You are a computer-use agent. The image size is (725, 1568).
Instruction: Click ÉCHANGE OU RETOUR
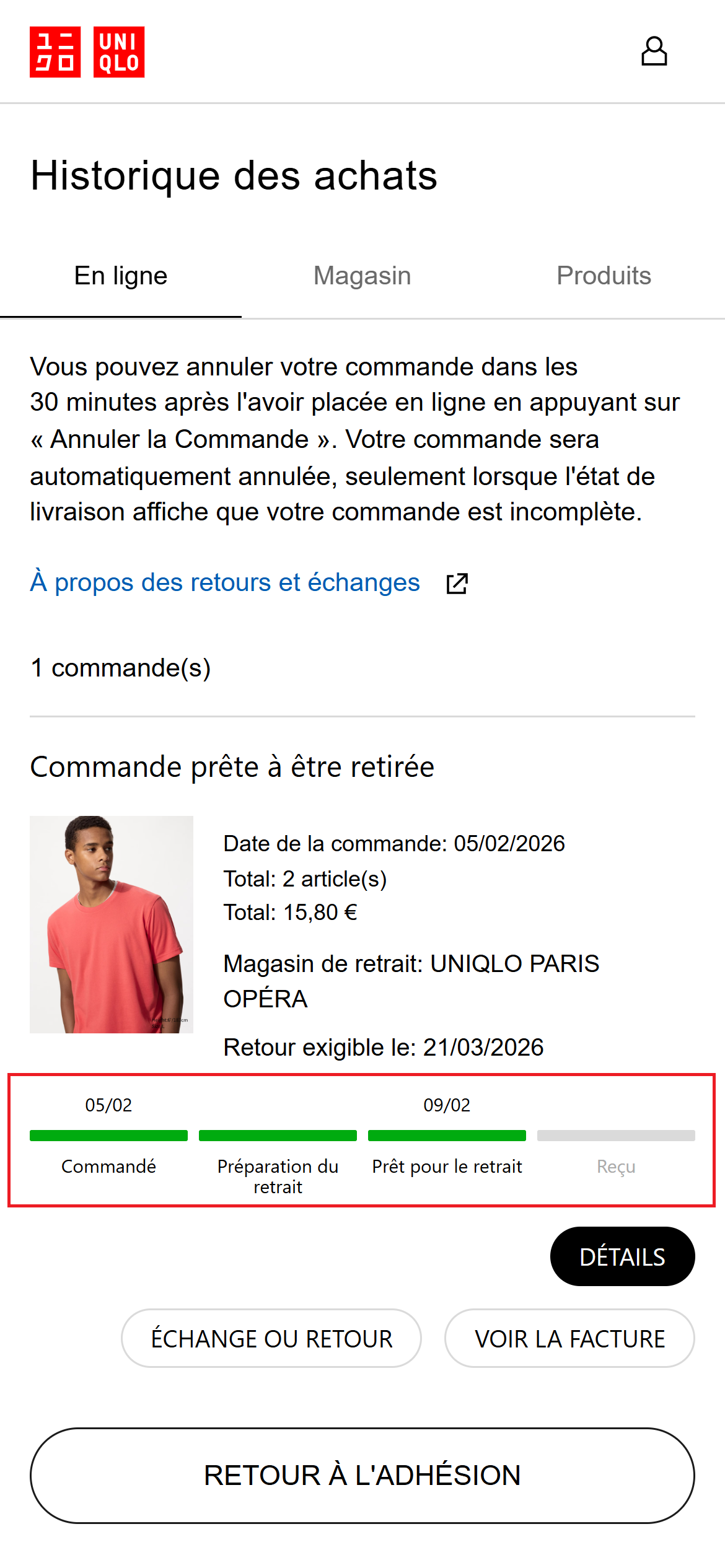271,1338
